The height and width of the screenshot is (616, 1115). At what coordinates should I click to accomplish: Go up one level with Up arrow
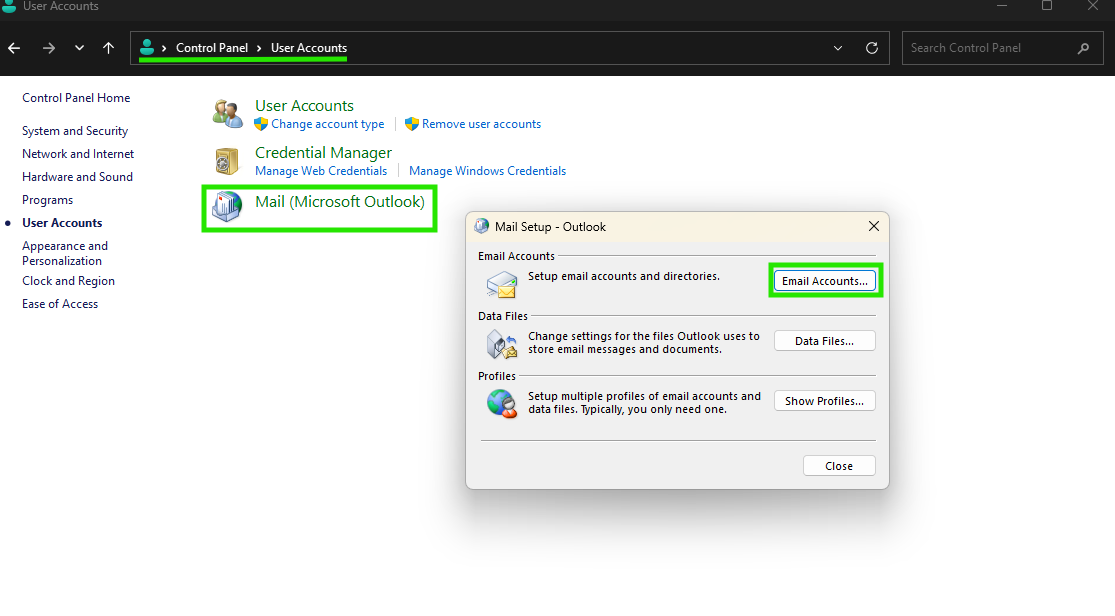[x=108, y=48]
